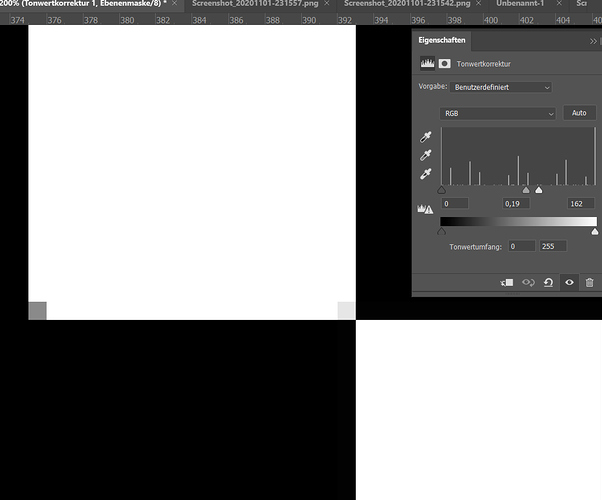The height and width of the screenshot is (500, 602).
Task: Open the Vorgabe preset dropdown
Action: (x=501, y=87)
